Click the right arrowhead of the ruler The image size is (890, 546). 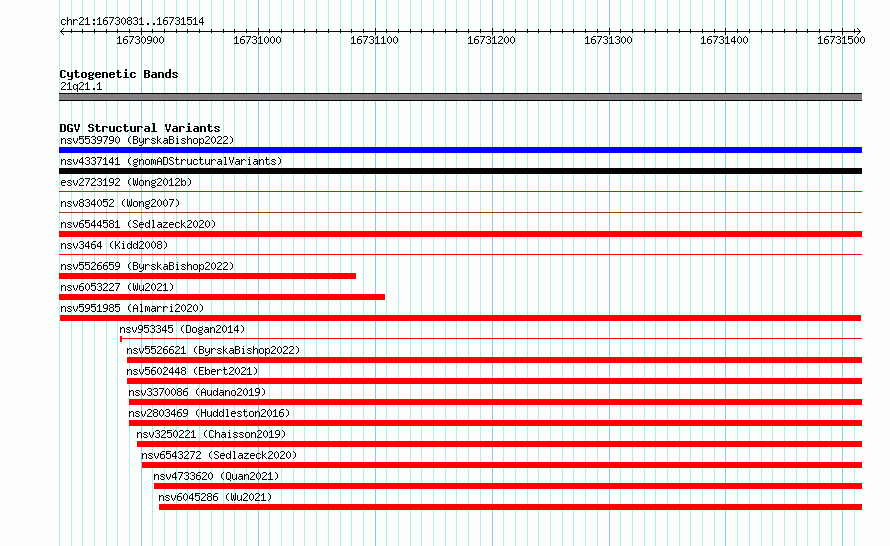(859, 31)
